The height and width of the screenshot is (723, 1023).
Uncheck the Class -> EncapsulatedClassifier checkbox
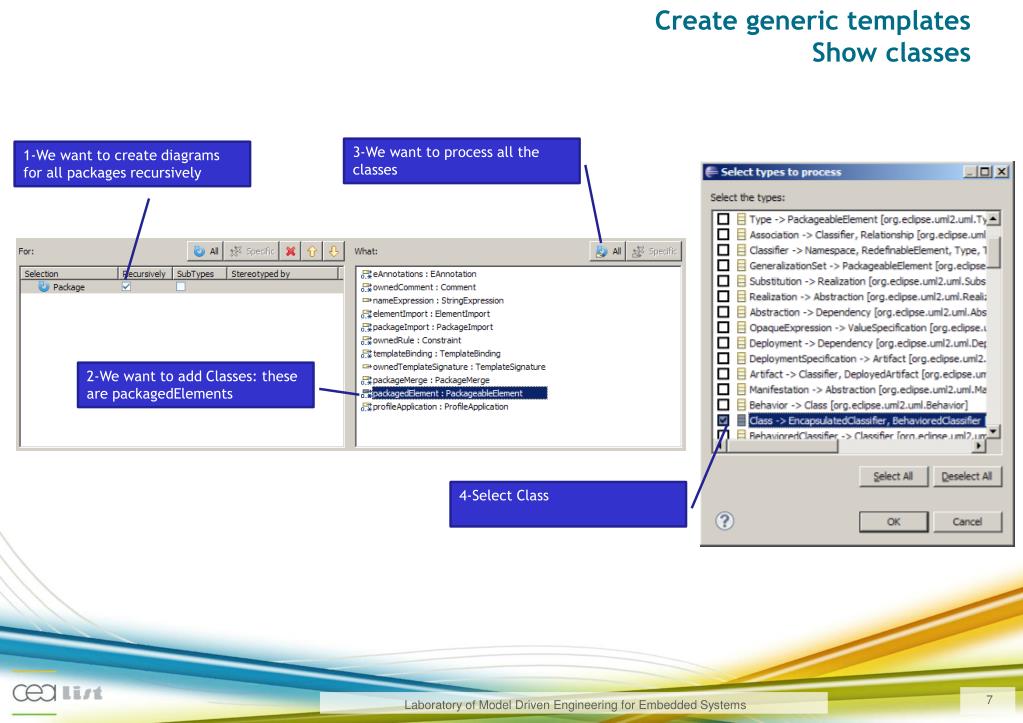(723, 421)
